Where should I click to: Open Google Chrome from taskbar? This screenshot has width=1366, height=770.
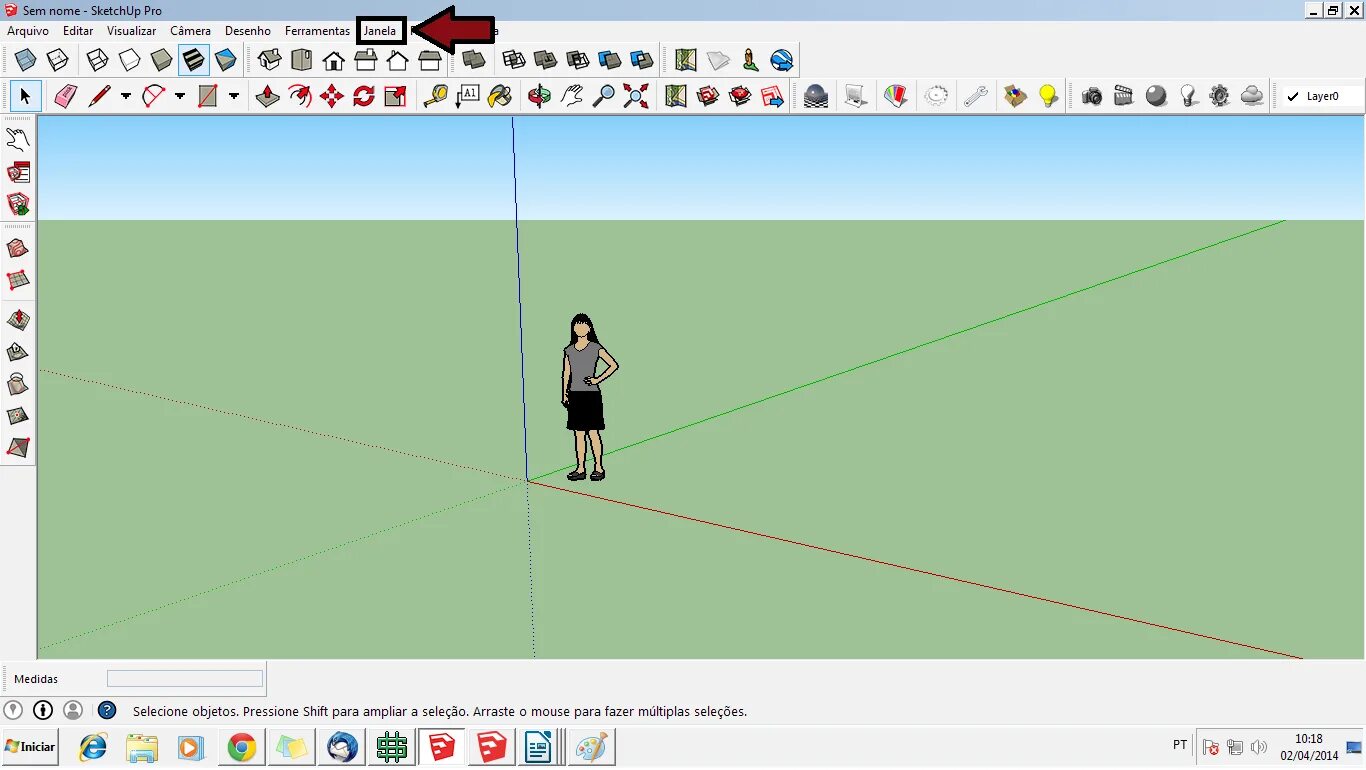pyautogui.click(x=241, y=747)
